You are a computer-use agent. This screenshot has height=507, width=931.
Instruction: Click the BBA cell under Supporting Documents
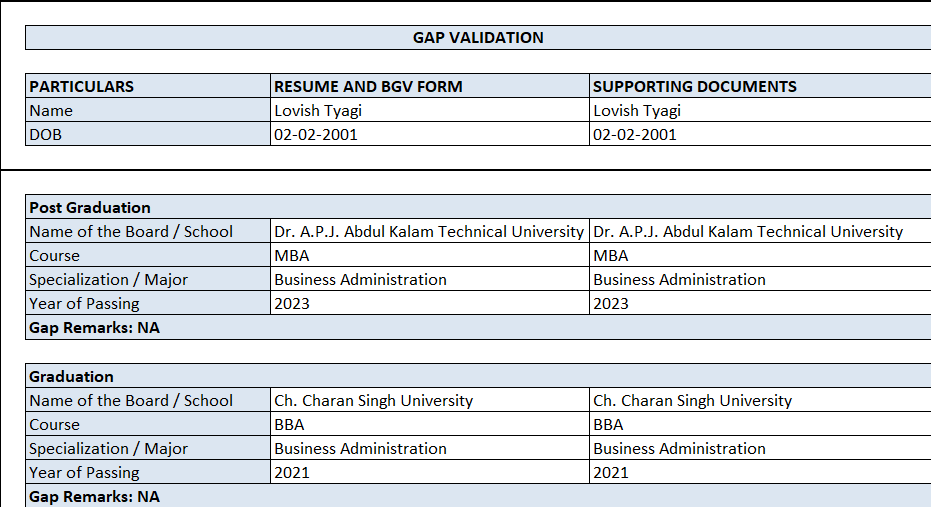tap(758, 425)
